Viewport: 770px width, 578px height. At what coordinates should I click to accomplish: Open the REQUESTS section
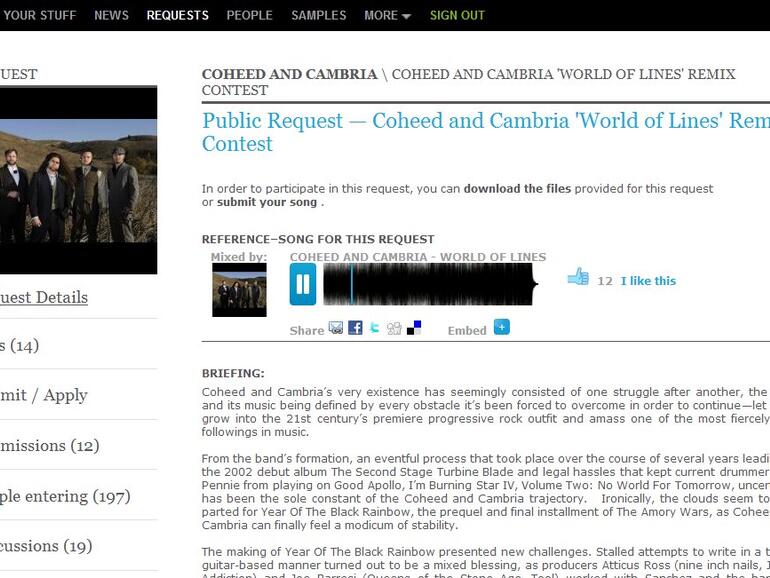[x=177, y=15]
